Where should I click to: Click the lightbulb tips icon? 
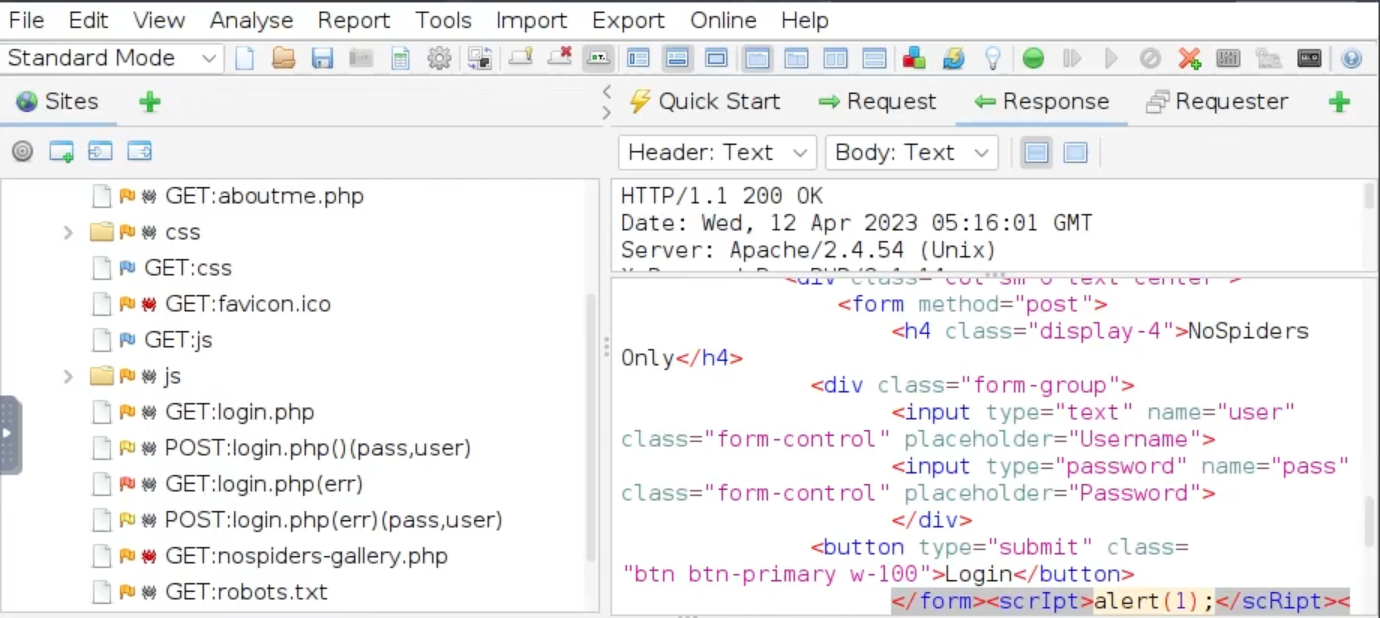coord(992,59)
